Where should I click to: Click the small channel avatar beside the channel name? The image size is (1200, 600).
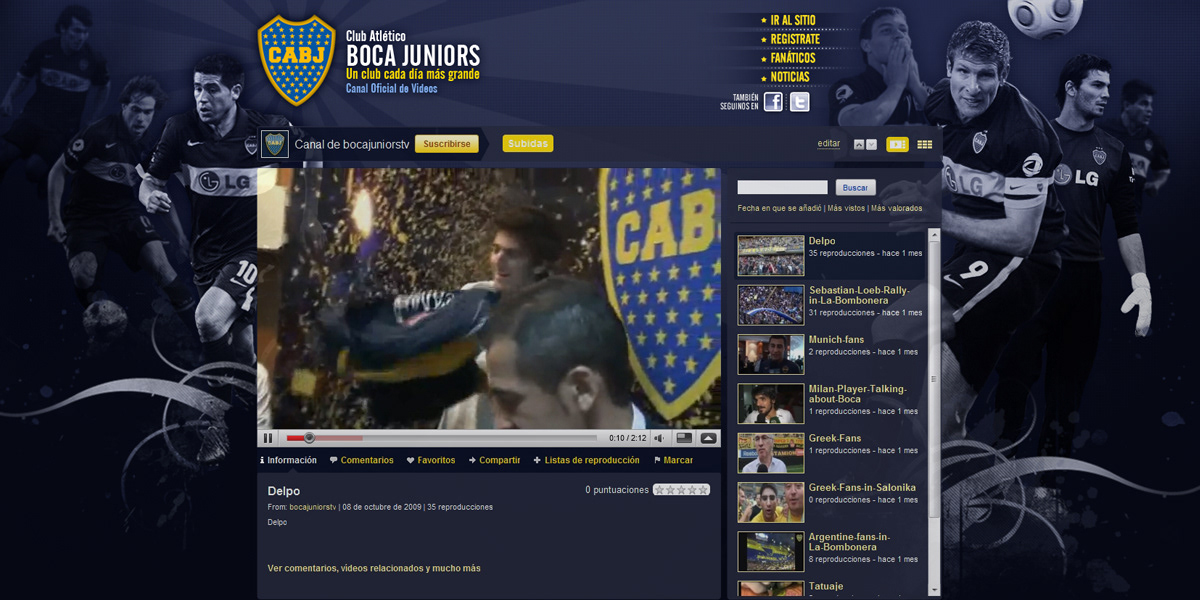[x=274, y=144]
